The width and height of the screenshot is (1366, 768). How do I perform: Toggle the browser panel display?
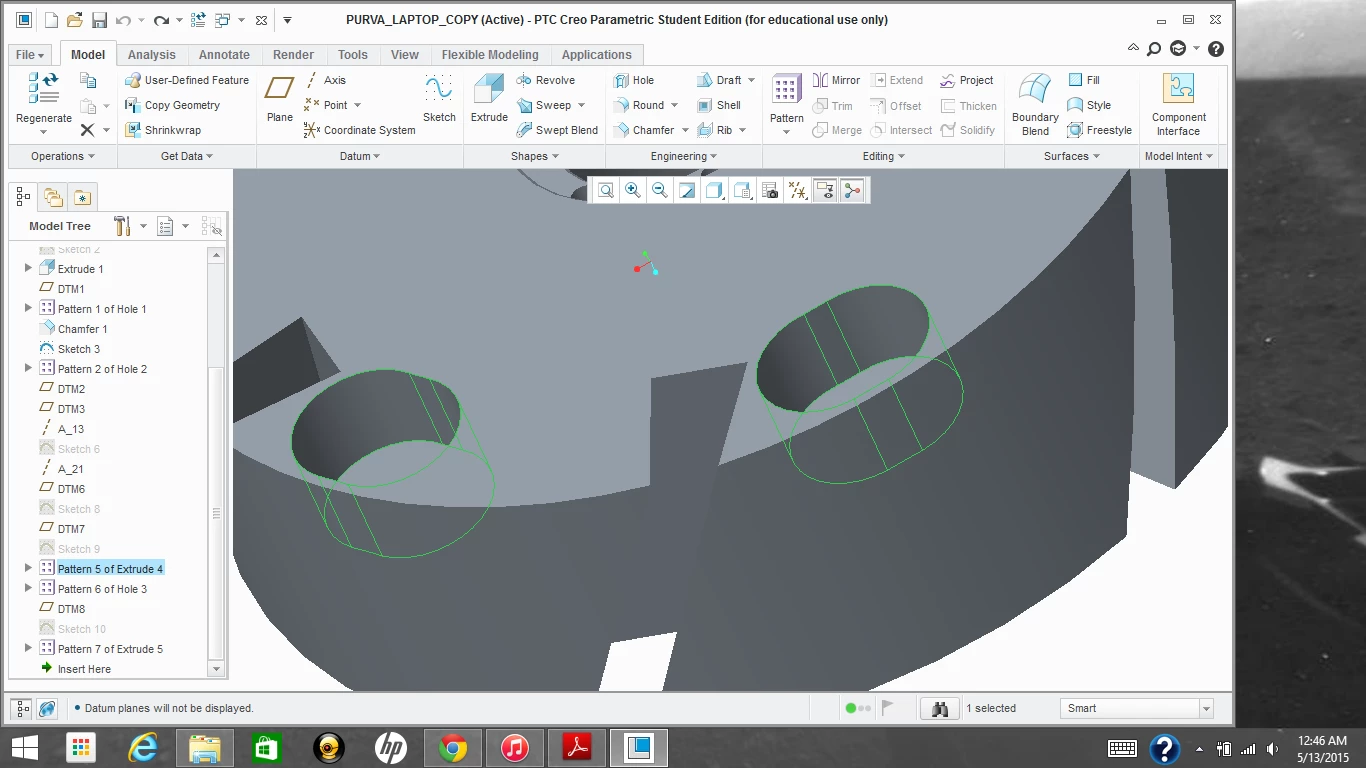[47, 708]
